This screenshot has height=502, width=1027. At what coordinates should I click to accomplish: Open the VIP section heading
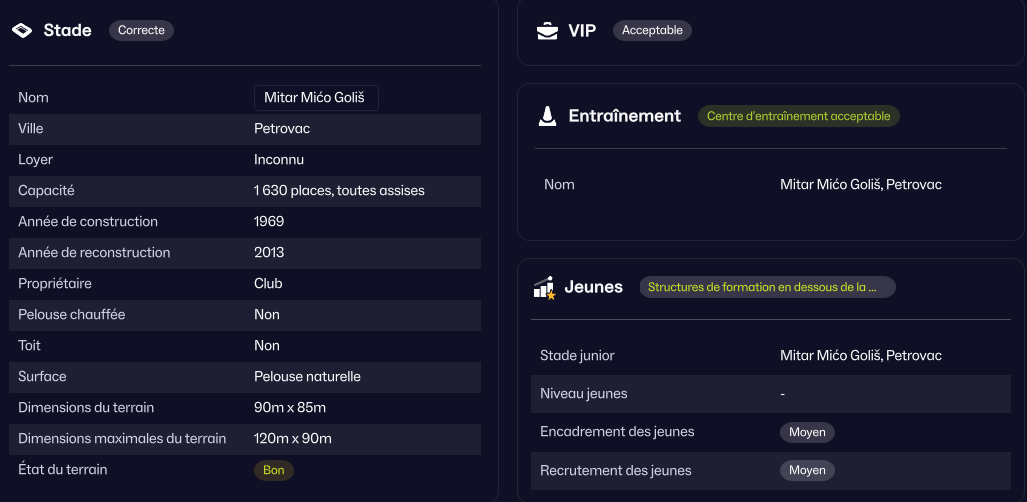(x=582, y=31)
